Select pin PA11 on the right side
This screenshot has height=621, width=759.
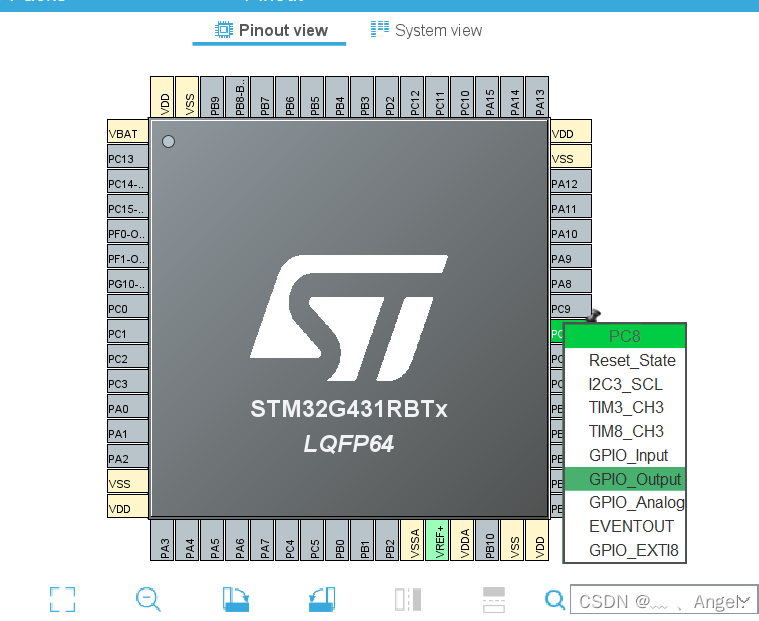(x=571, y=206)
